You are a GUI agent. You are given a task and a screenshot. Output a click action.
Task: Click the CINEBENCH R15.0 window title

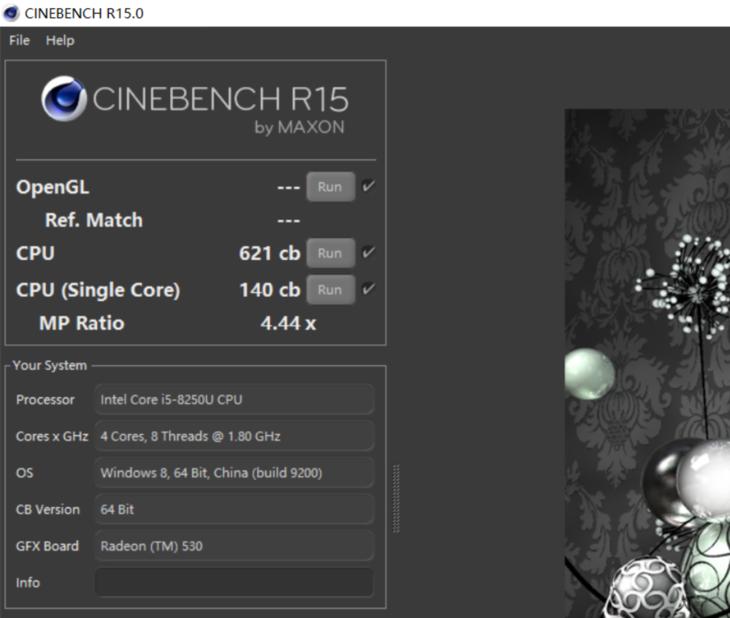pyautogui.click(x=84, y=14)
